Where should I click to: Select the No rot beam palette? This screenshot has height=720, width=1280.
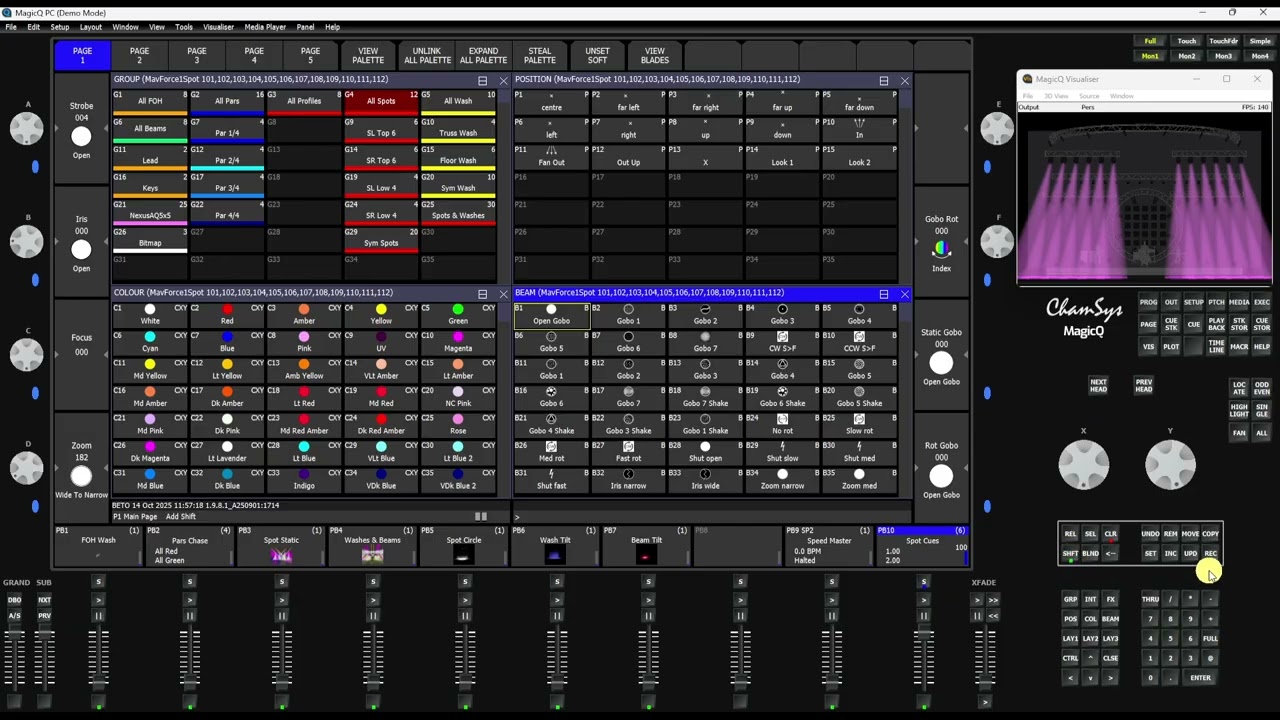pyautogui.click(x=782, y=425)
